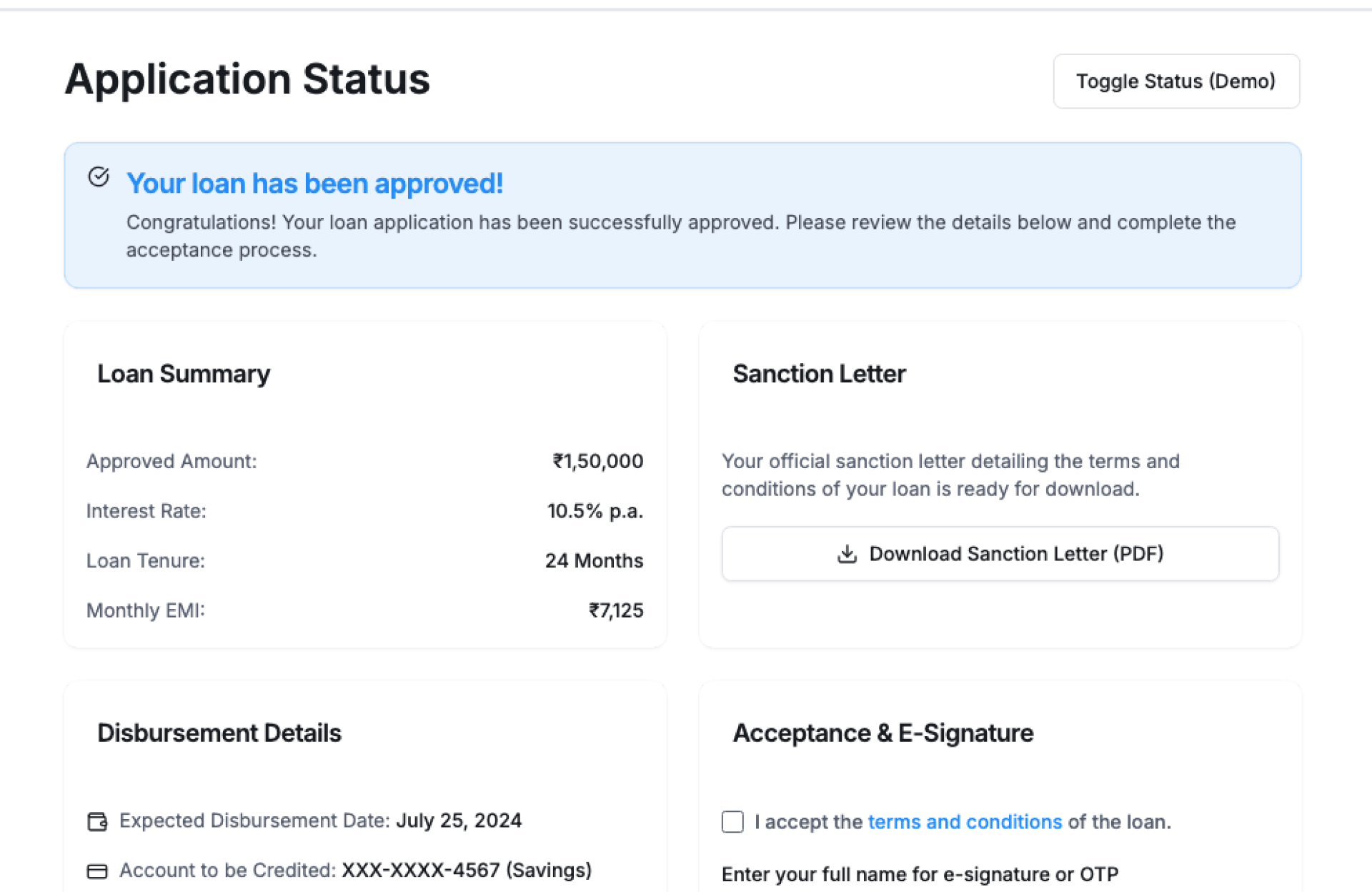Select the Approved Amount value ₹1,50,000
This screenshot has width=1372, height=892.
click(597, 462)
